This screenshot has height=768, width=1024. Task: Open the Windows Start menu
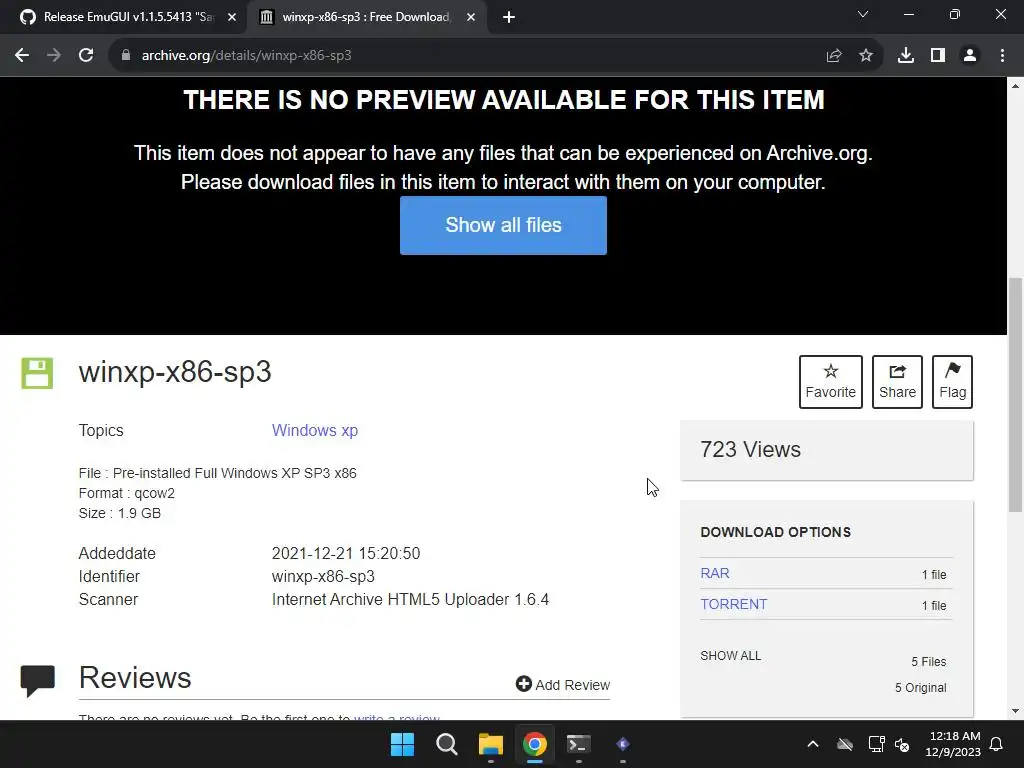402,744
